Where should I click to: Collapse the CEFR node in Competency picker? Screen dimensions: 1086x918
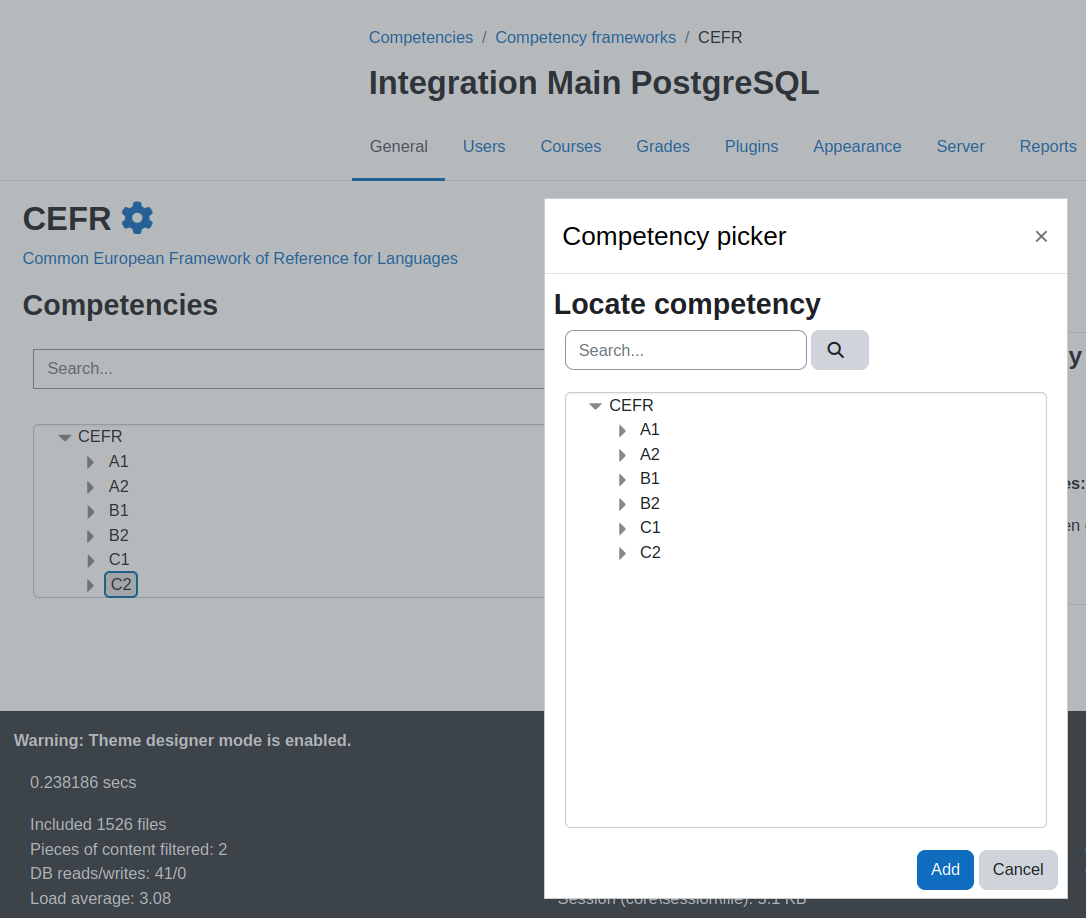595,406
